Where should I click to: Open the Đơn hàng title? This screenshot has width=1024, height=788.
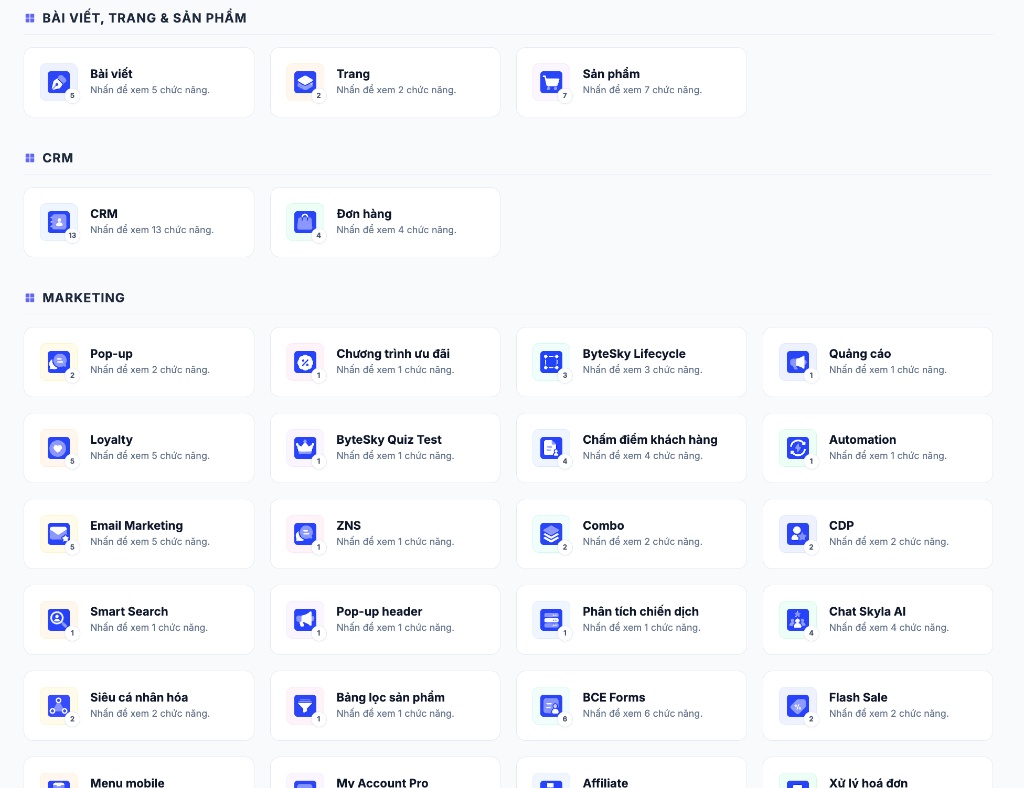pyautogui.click(x=364, y=213)
